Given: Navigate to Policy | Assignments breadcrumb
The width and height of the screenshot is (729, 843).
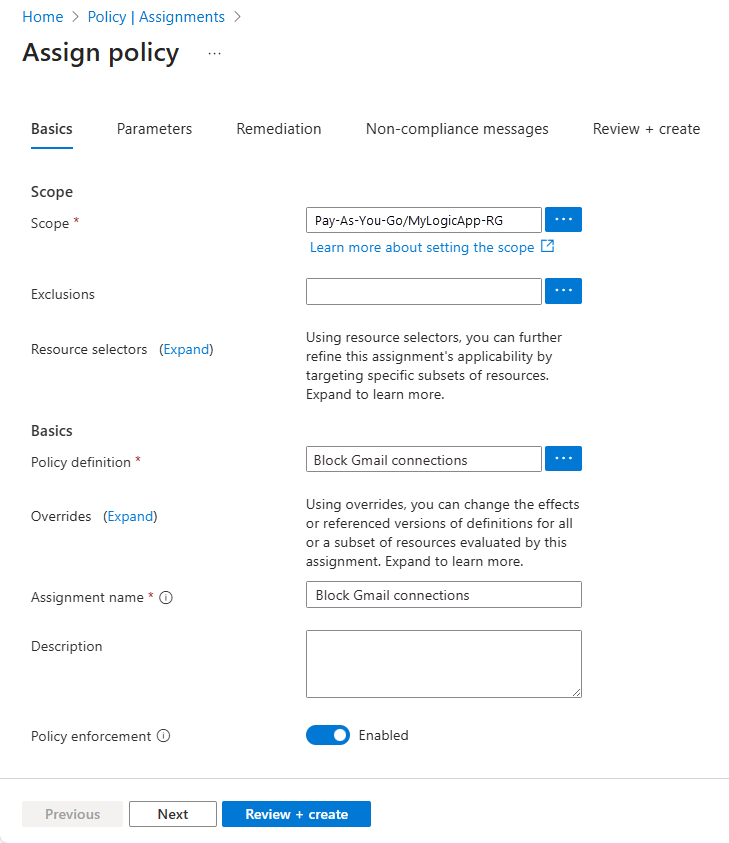Looking at the screenshot, I should (x=156, y=16).
